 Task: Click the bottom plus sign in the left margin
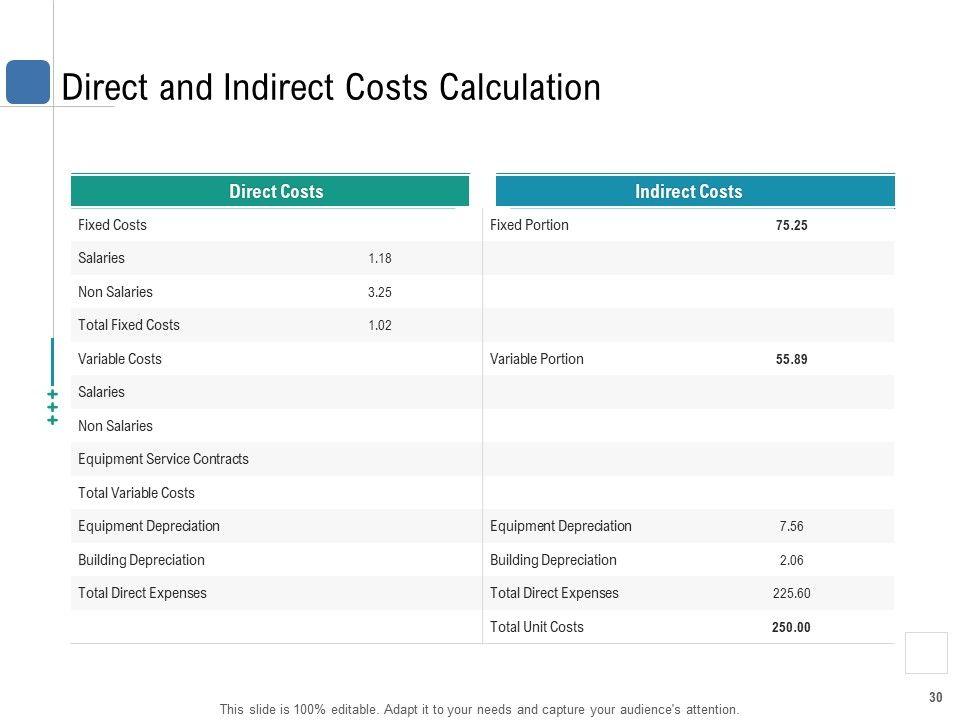click(52, 421)
